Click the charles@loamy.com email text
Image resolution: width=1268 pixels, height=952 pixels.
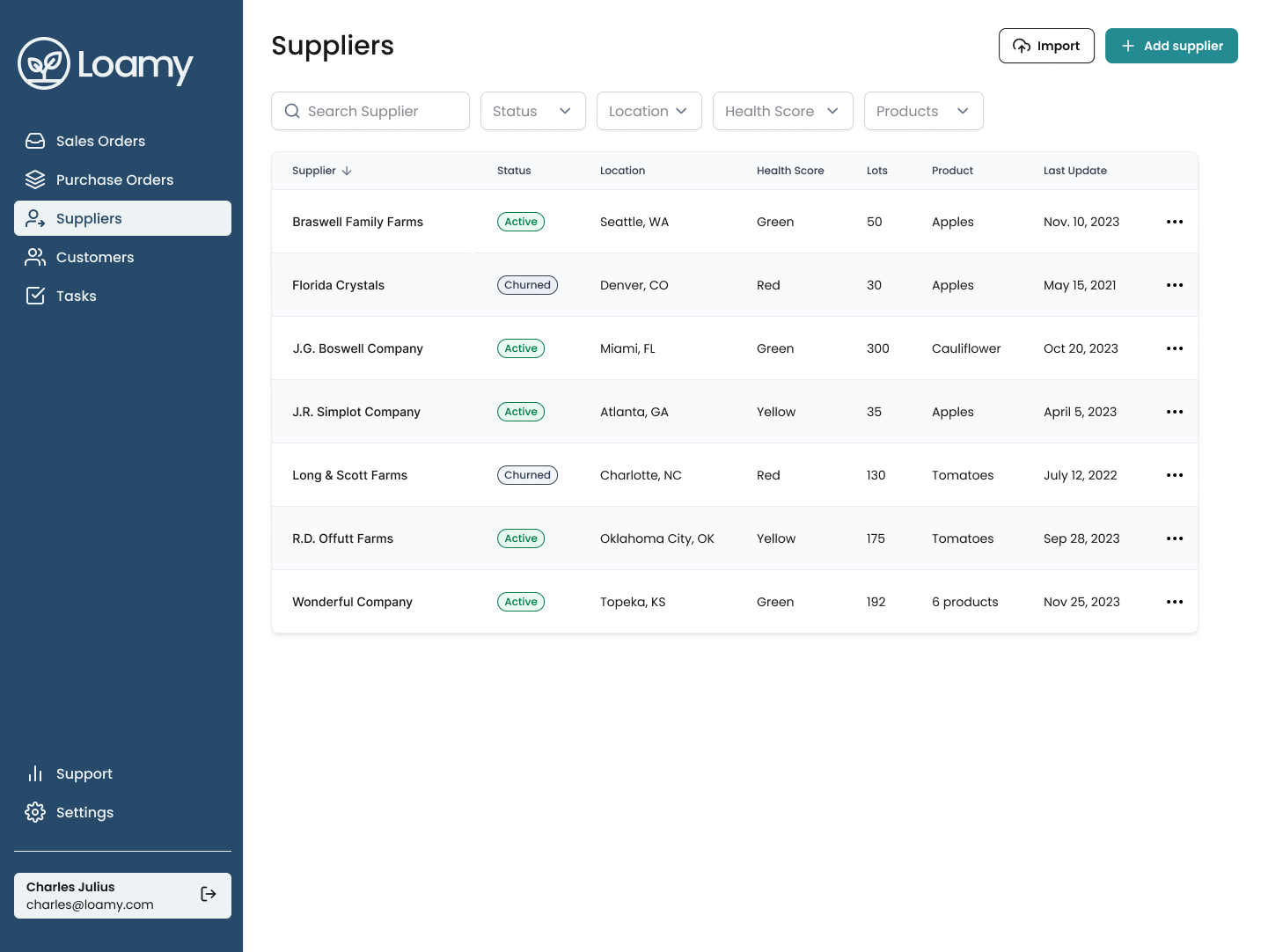click(90, 904)
